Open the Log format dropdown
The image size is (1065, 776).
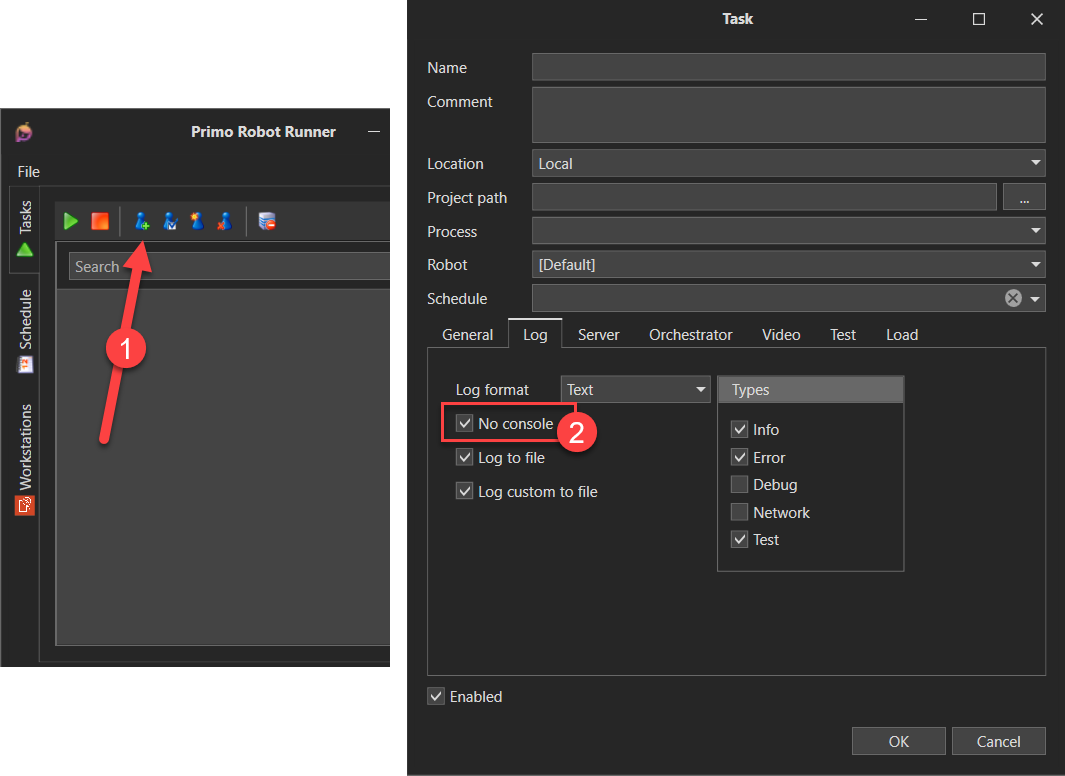pyautogui.click(x=635, y=390)
